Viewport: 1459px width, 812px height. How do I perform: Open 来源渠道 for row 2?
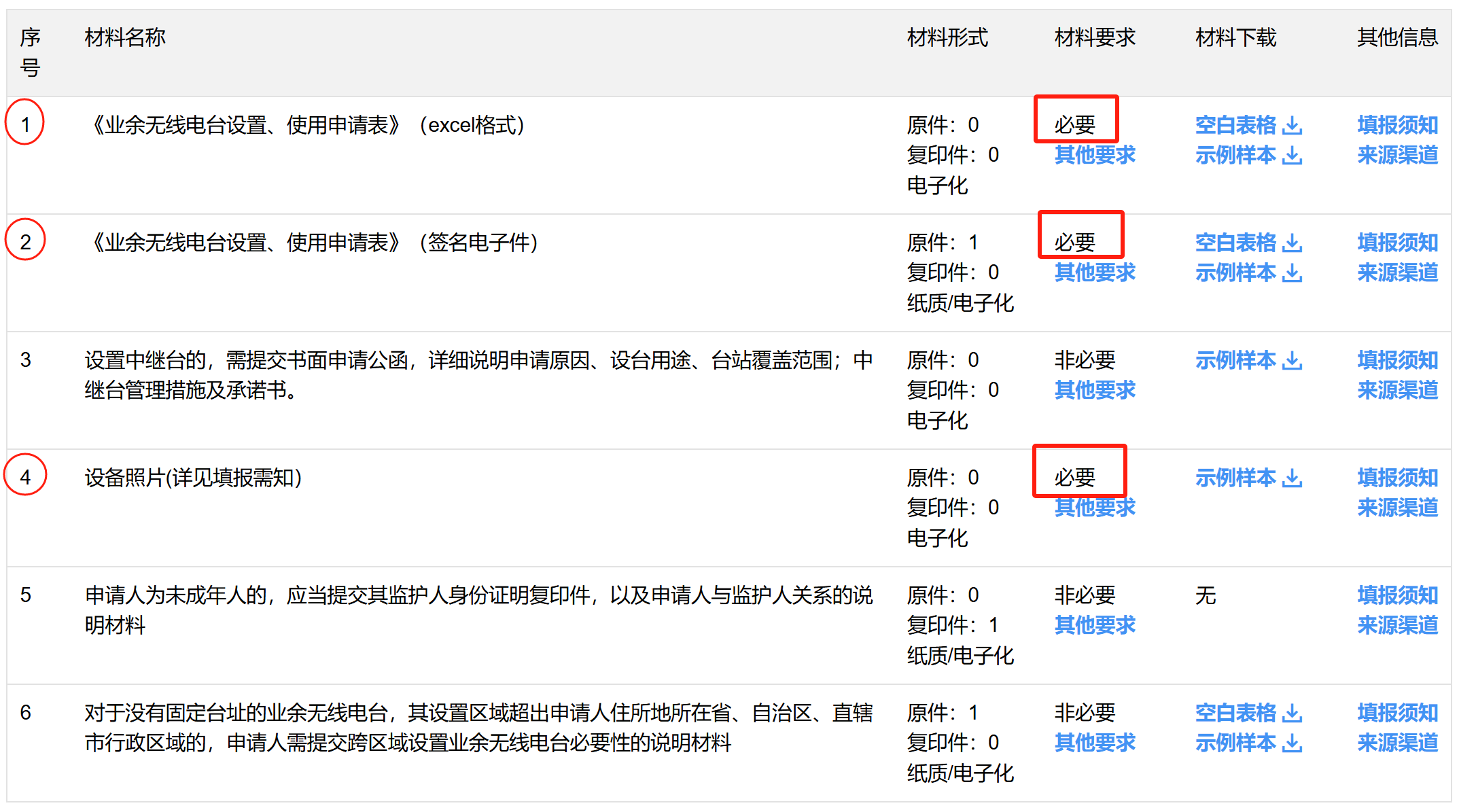click(x=1396, y=272)
